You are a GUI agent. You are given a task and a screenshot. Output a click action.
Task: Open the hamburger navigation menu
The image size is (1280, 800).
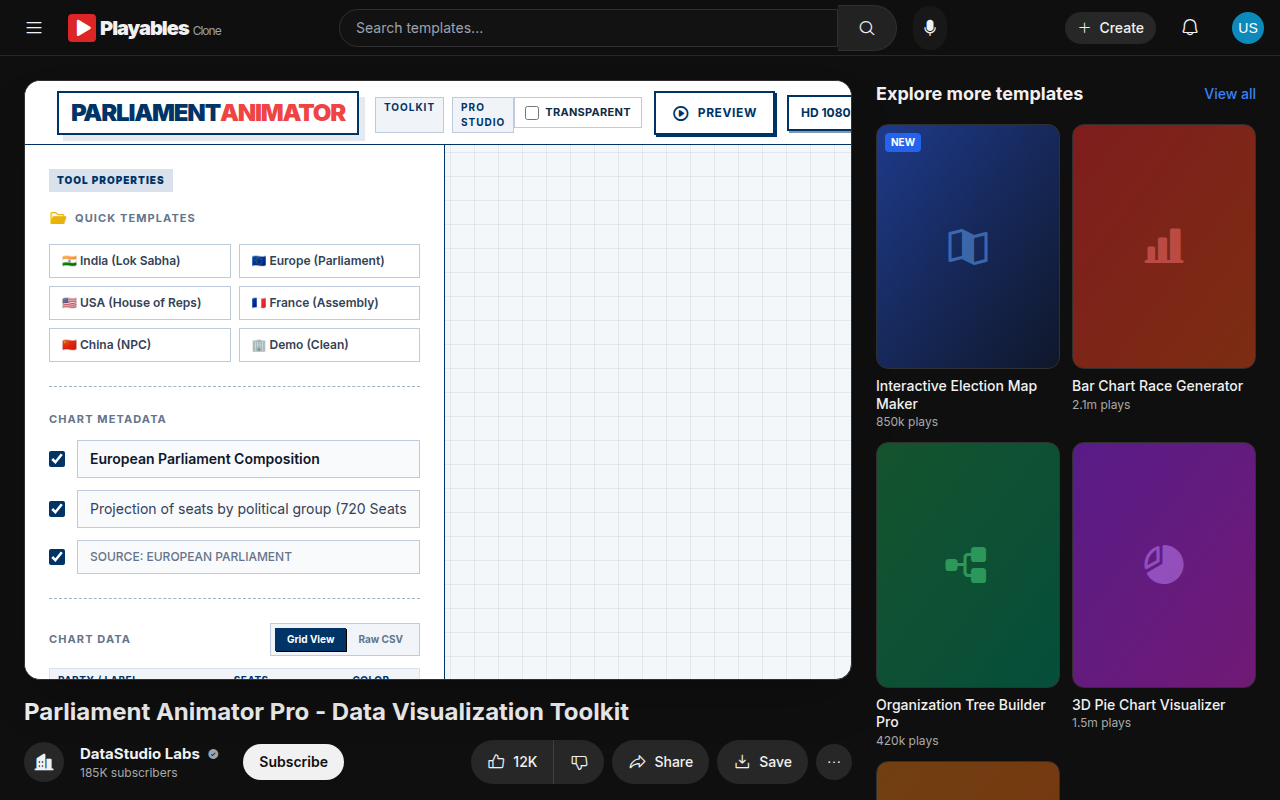pyautogui.click(x=34, y=28)
